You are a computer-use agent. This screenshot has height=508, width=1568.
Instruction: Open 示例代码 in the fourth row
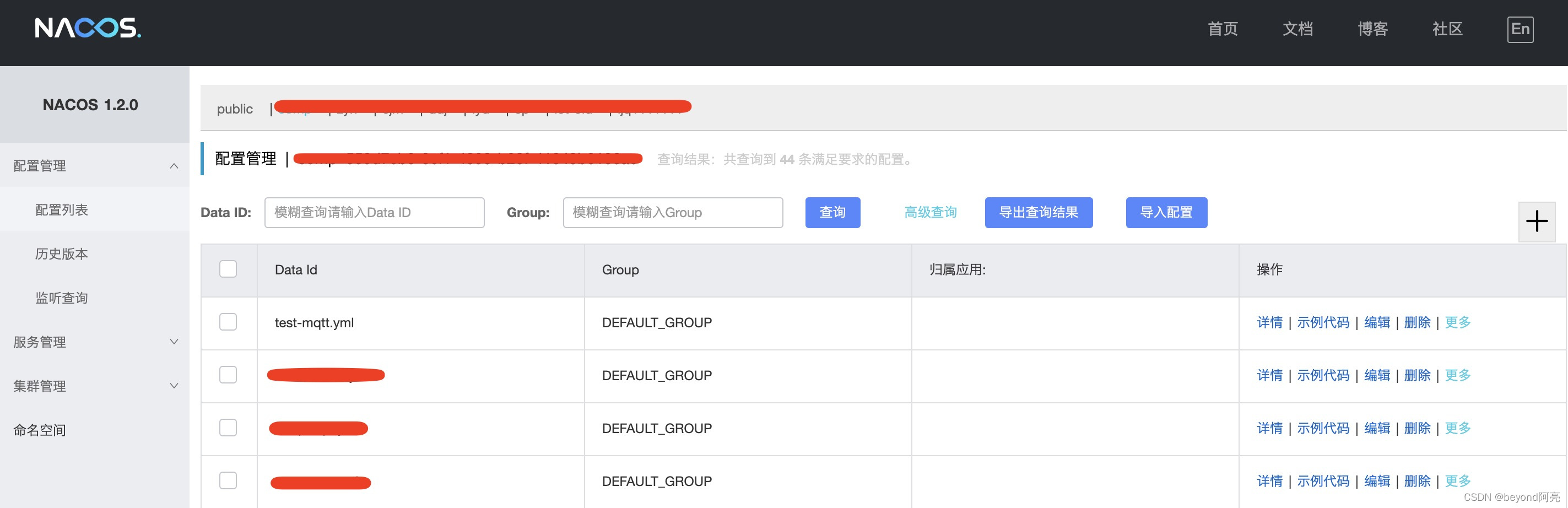1323,481
